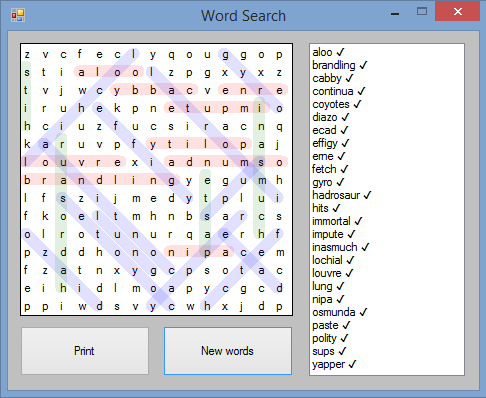The width and height of the screenshot is (486, 398).
Task: Click the first 'a' of highlighted 'aloo' in grid
Action: [81, 72]
